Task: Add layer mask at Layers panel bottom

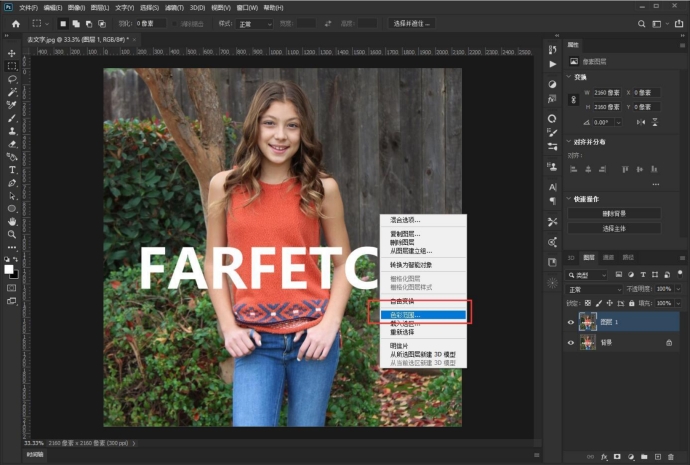Action: (x=617, y=457)
